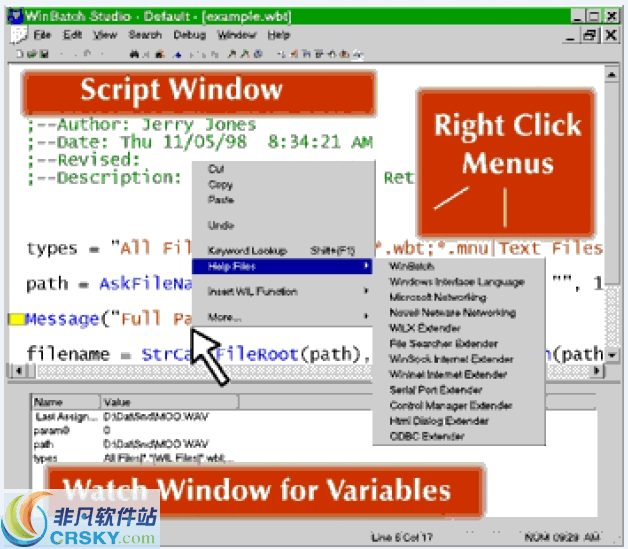The height and width of the screenshot is (549, 628).
Task: Click the Save toolbar icon
Action: pyautogui.click(x=44, y=54)
